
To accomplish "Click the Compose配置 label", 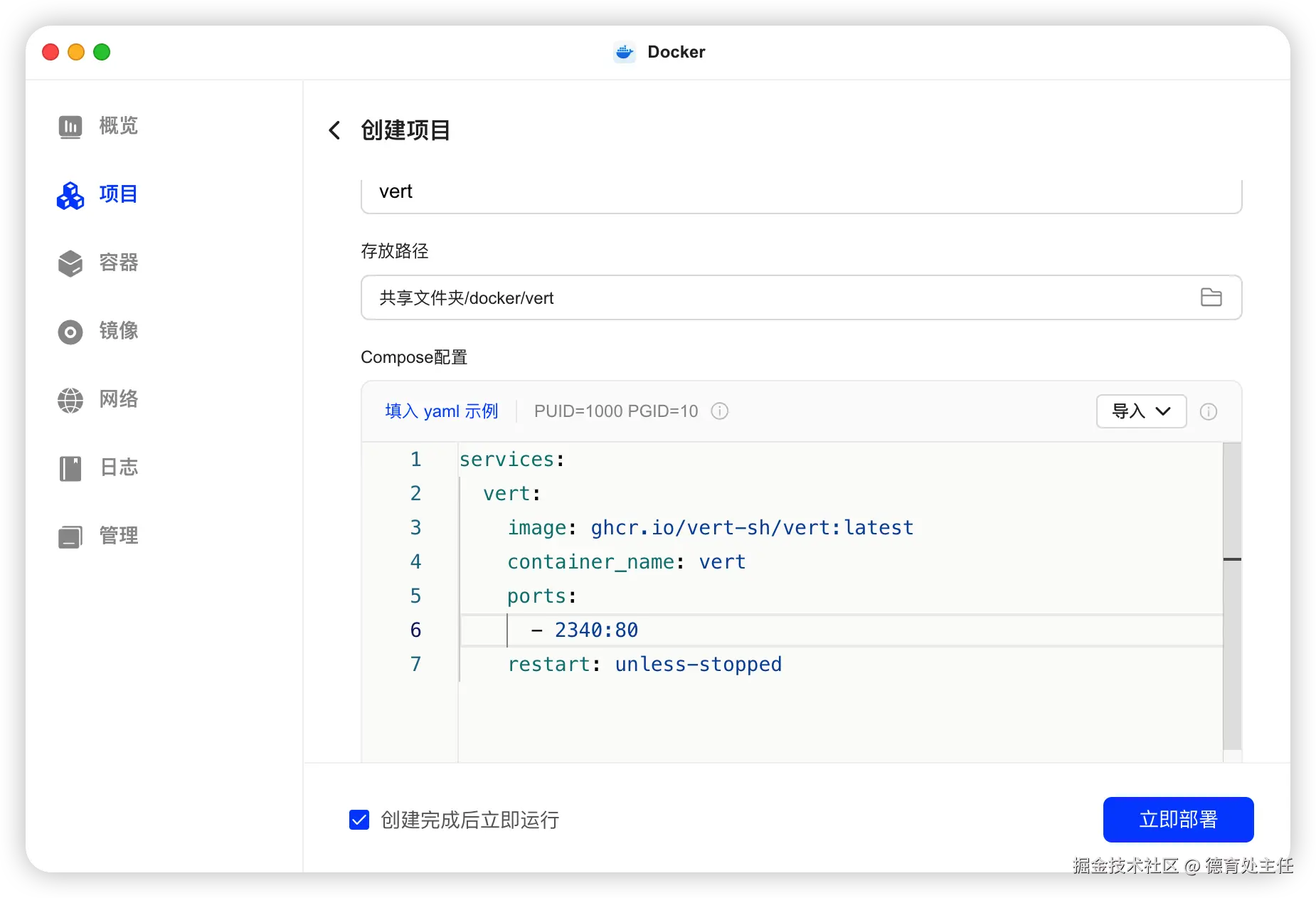I will click(x=414, y=357).
